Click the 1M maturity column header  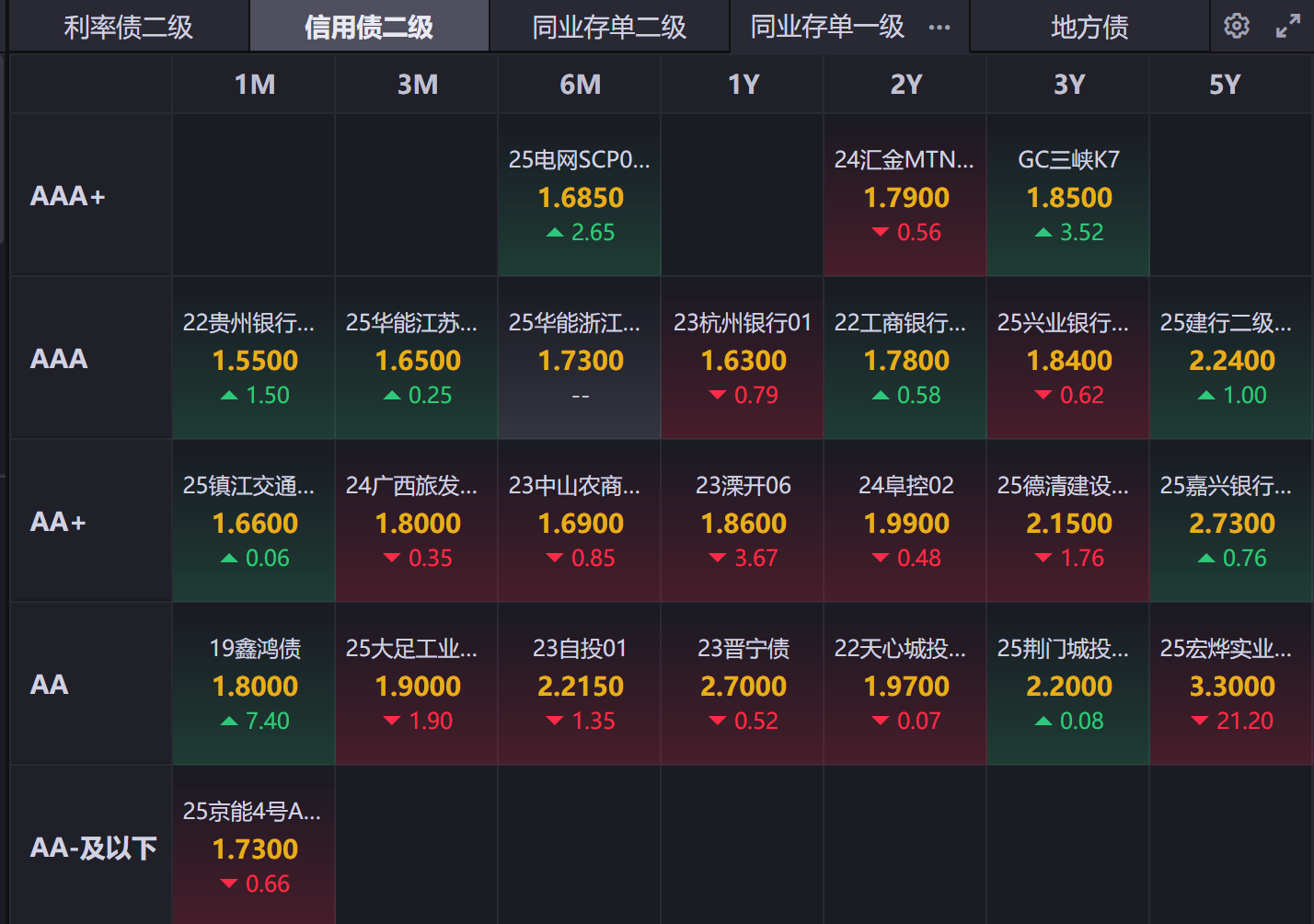tap(255, 85)
